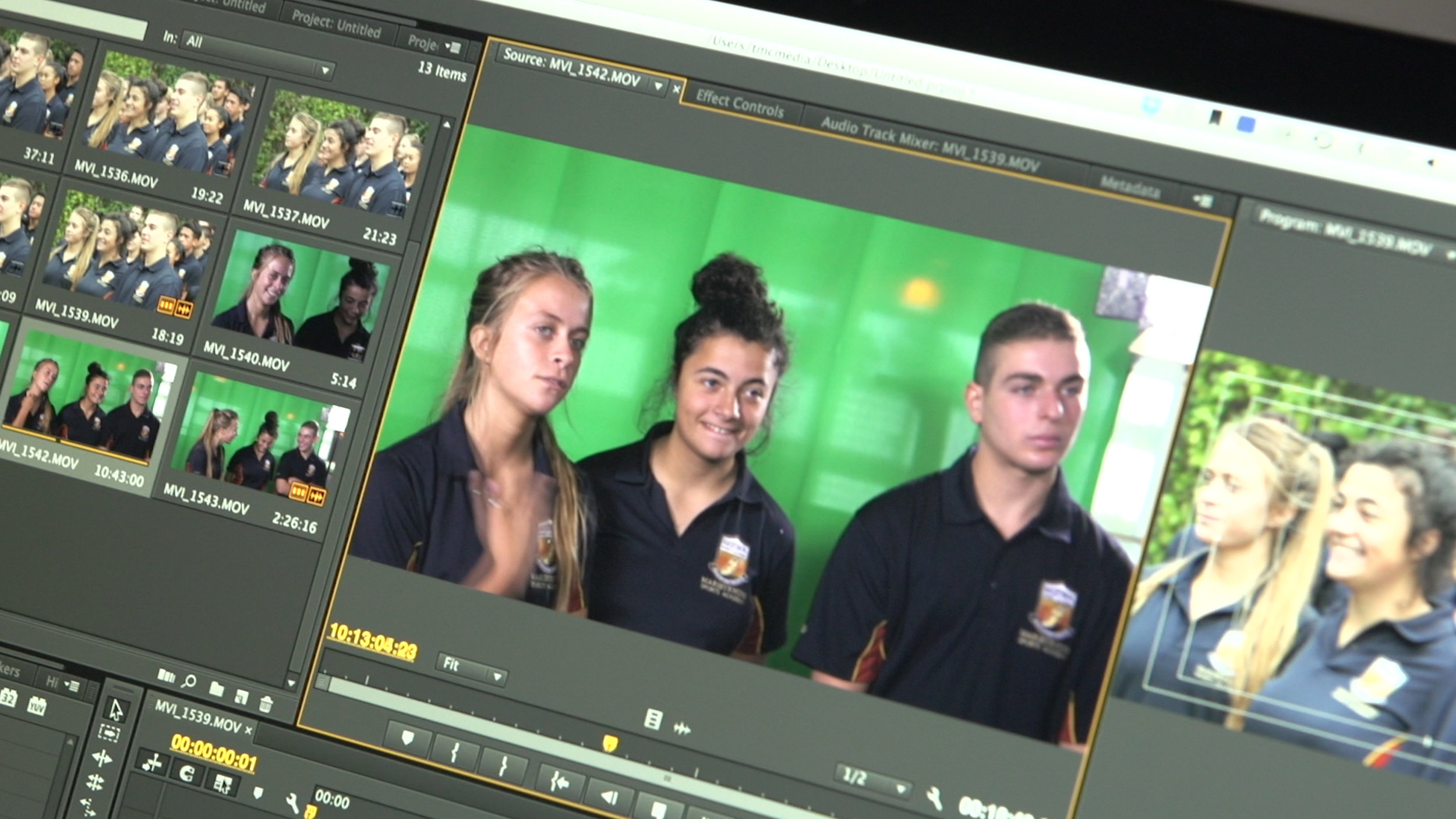This screenshot has height=819, width=1456.
Task: Select the MVI_1537.MOV clip thumbnail
Action: pos(340,154)
